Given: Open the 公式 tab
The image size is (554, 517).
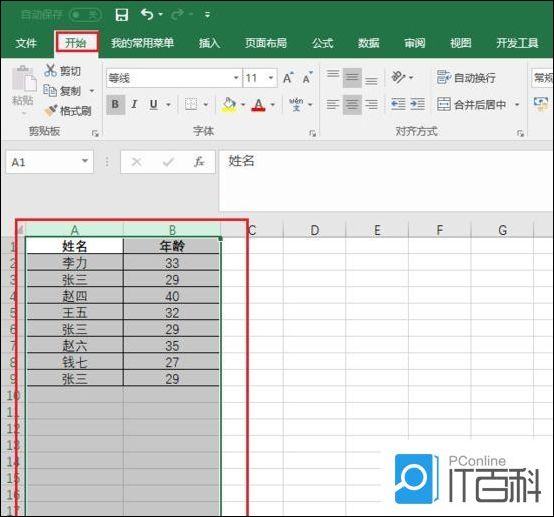Looking at the screenshot, I should tap(322, 43).
